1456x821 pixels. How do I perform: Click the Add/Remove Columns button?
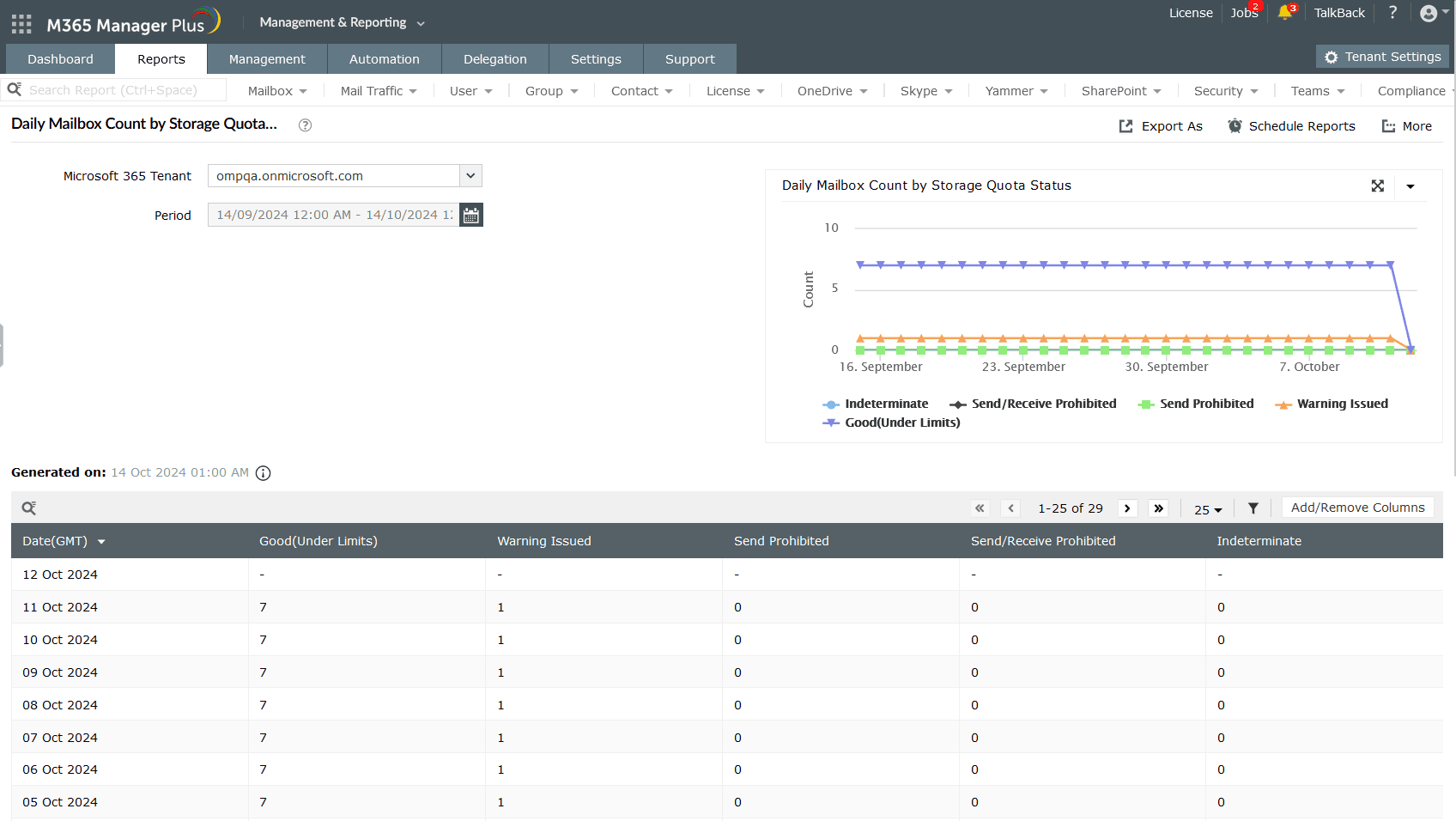coord(1357,508)
